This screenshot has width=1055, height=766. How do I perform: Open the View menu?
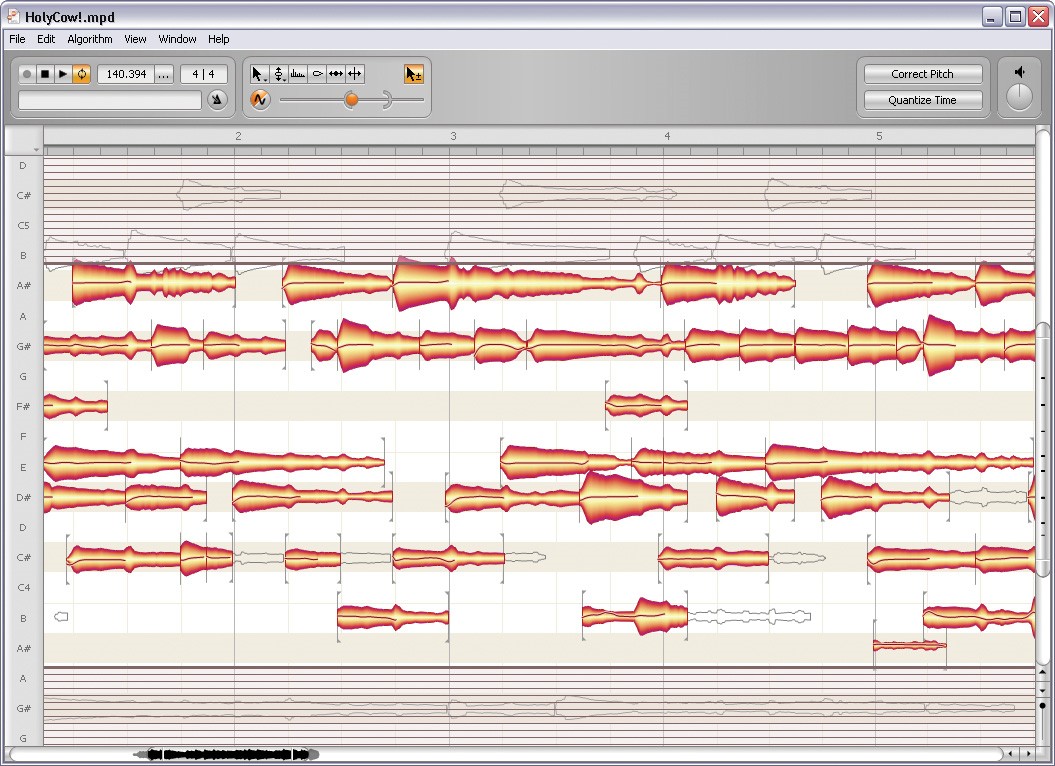(x=135, y=39)
